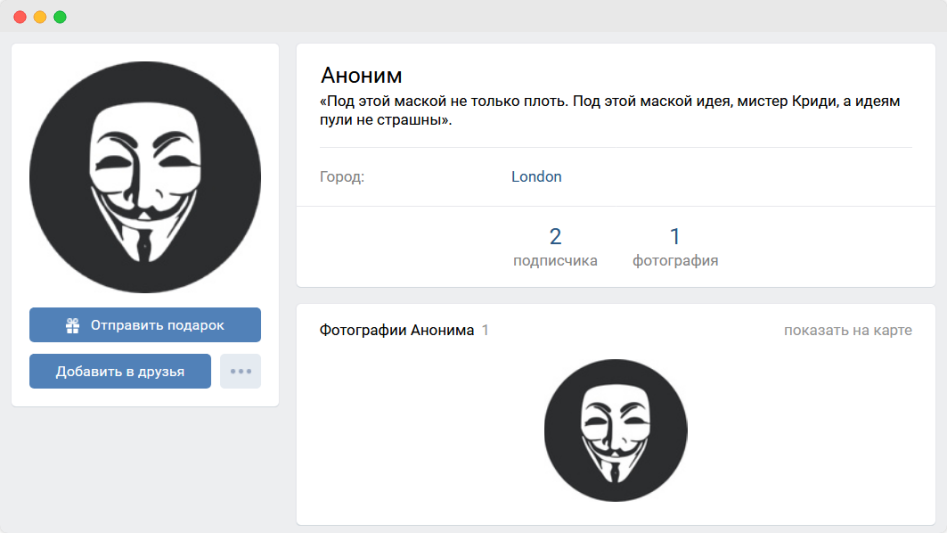This screenshot has width=947, height=533.
Task: Click the показать на карте link
Action: (x=847, y=330)
